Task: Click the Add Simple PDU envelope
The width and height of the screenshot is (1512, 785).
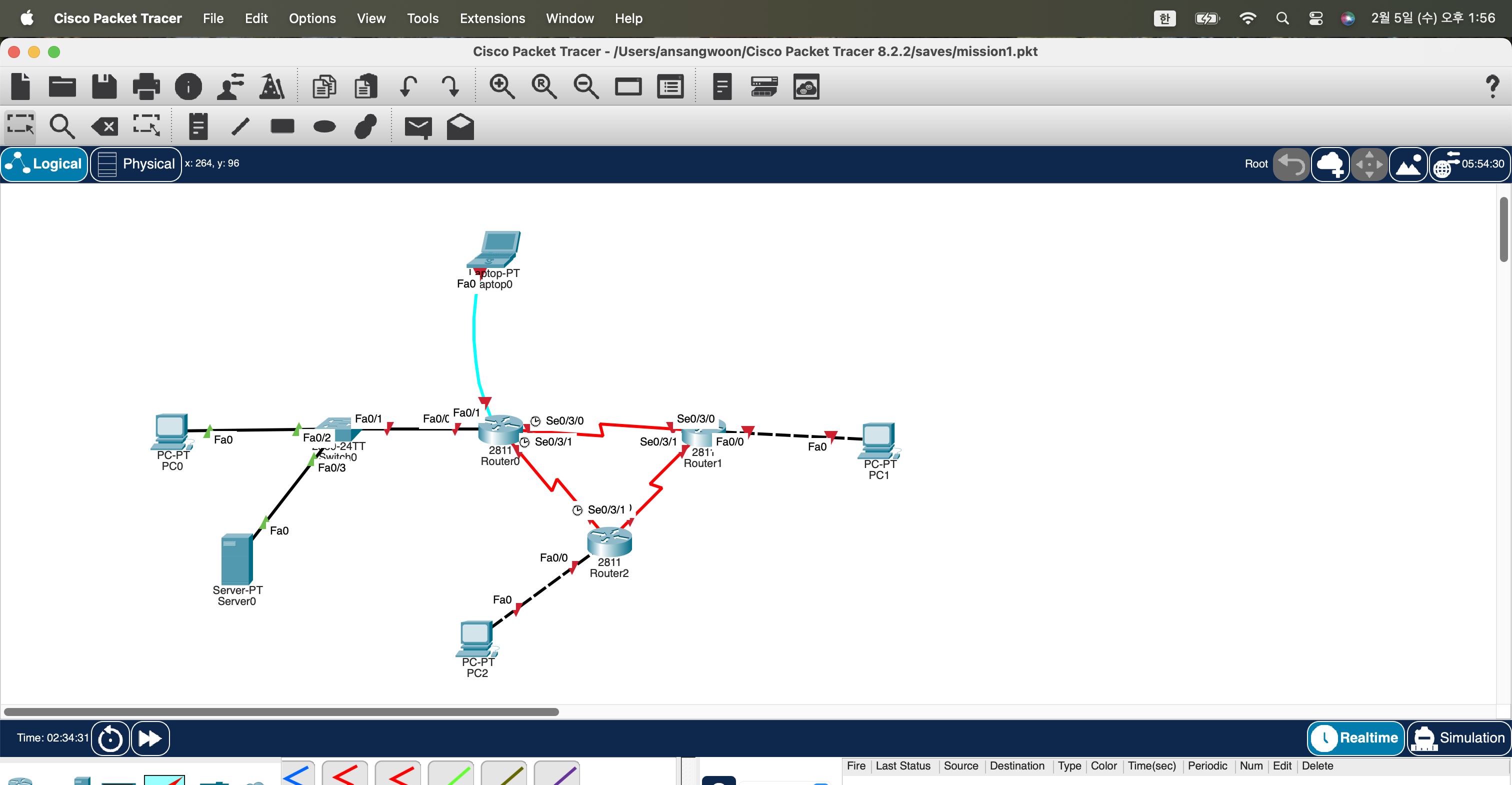Action: [x=418, y=126]
